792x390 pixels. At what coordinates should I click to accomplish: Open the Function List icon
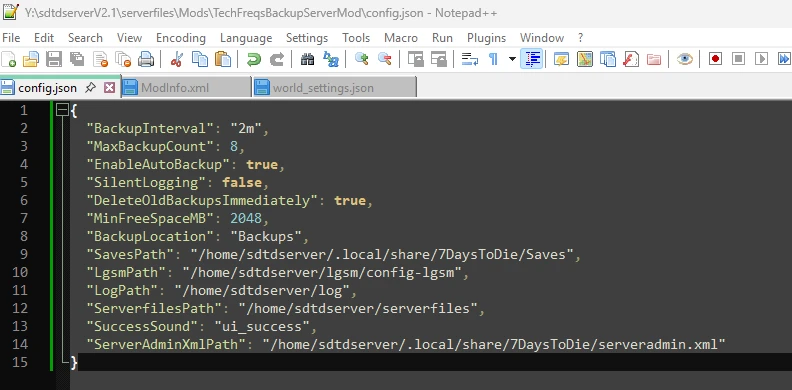pos(631,59)
